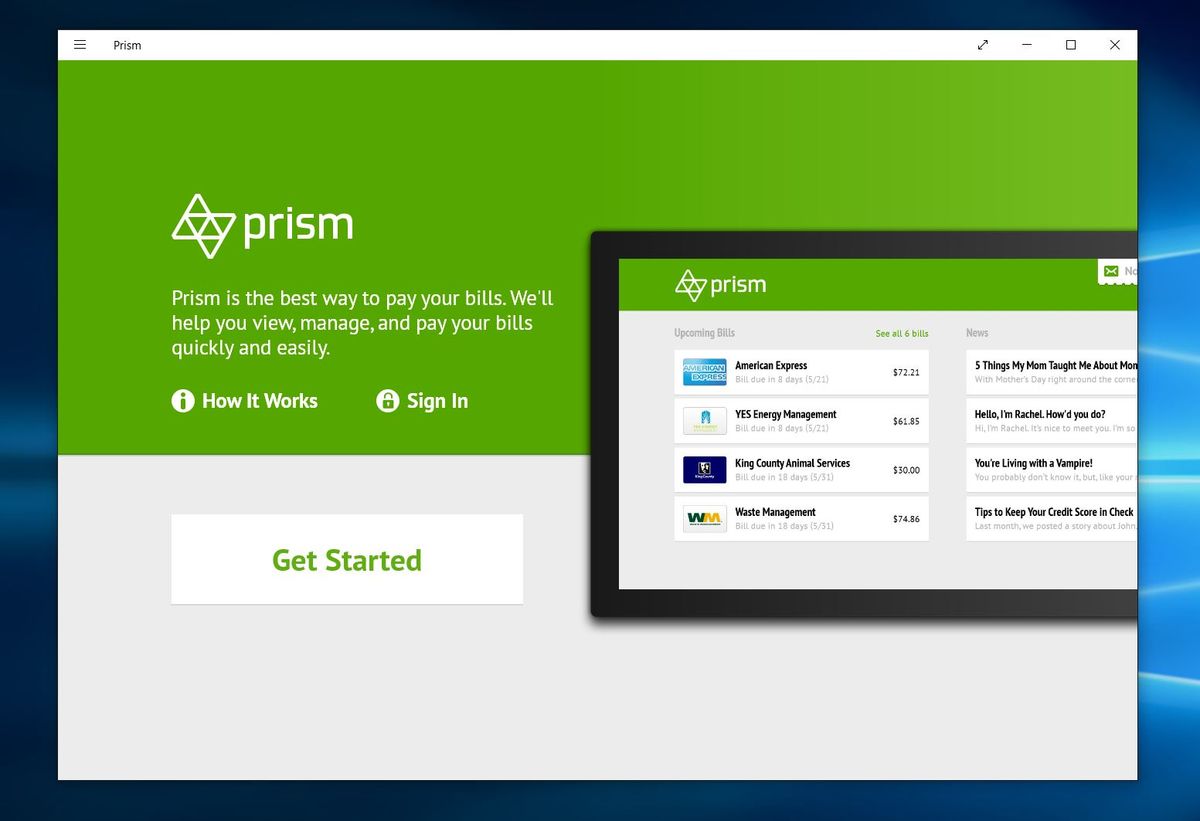Toggle full screen with the diagonal arrows icon
This screenshot has height=821, width=1200.
[982, 44]
